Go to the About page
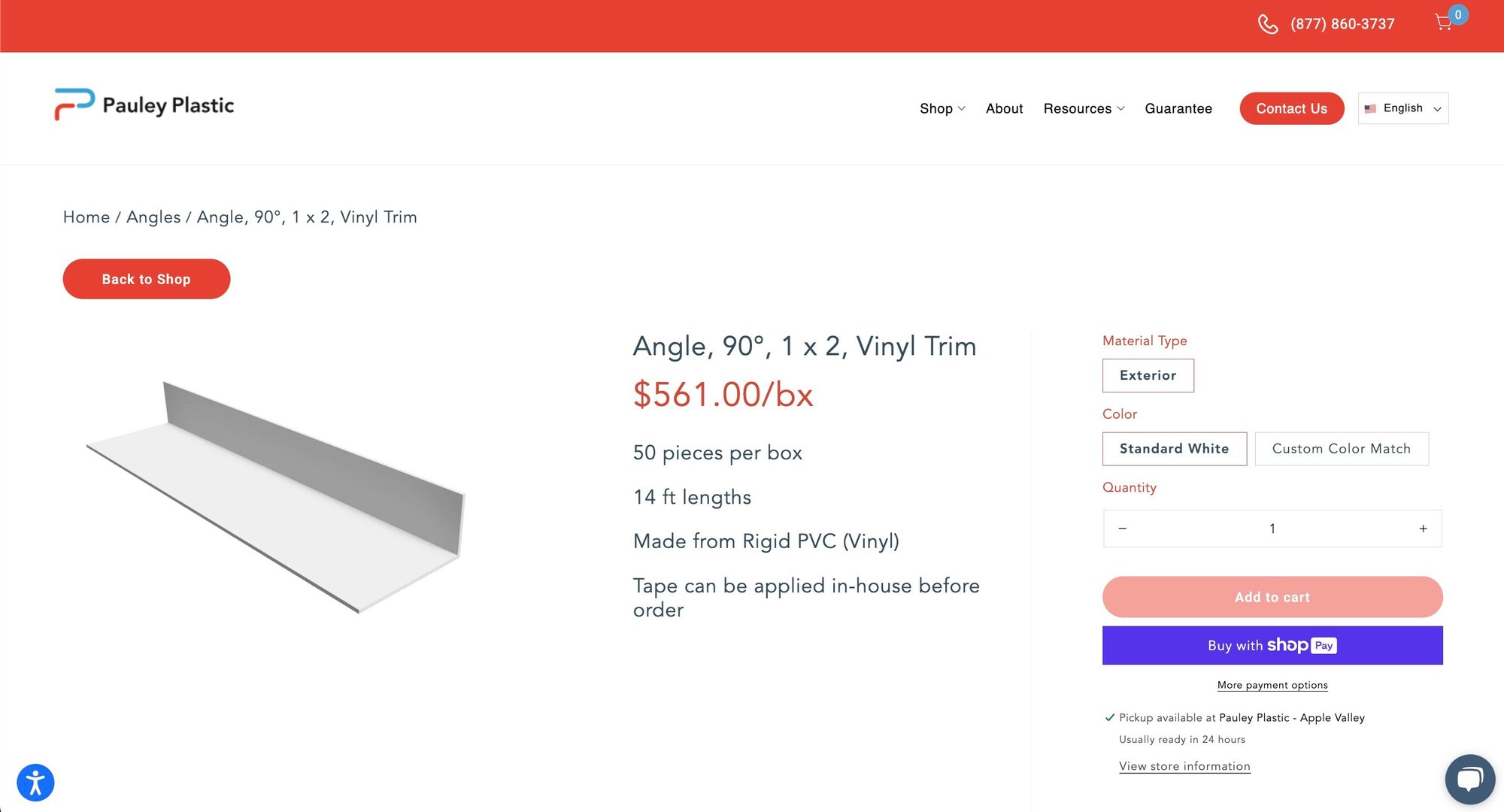 (1004, 109)
